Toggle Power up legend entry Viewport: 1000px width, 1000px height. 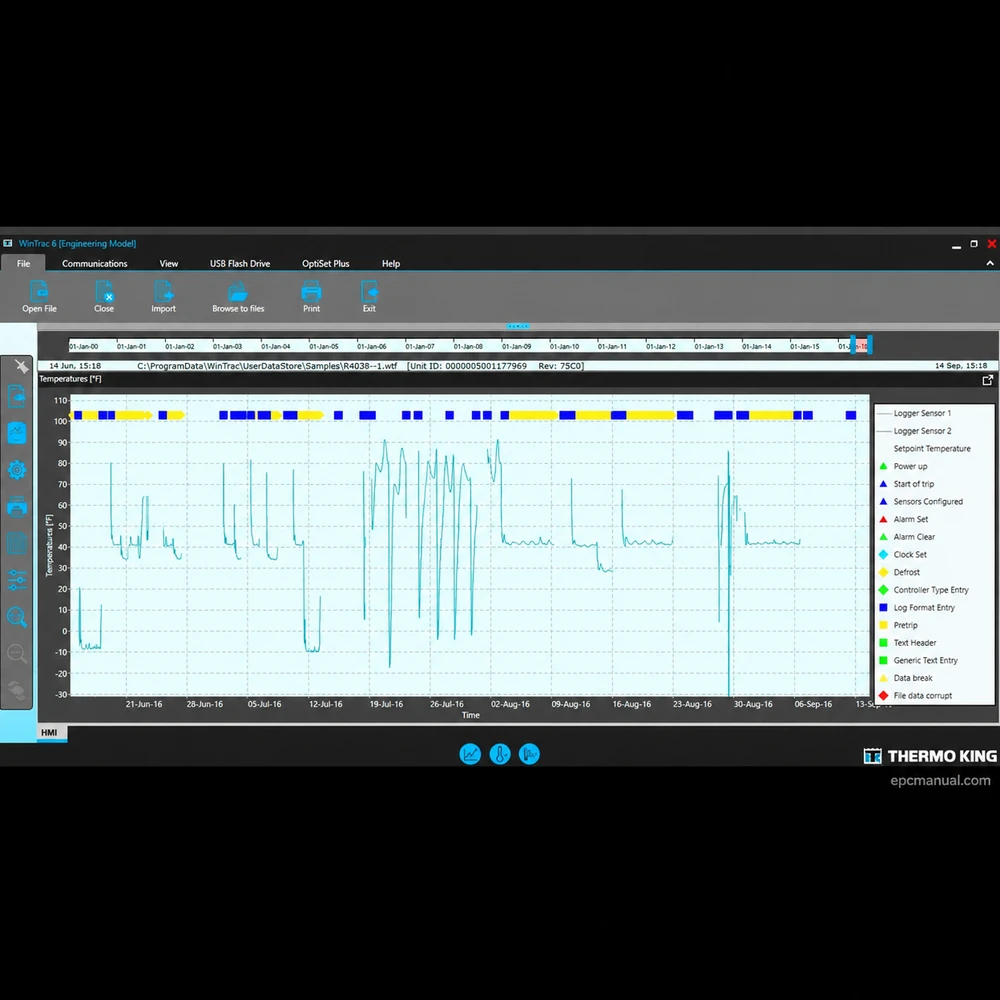pos(903,466)
